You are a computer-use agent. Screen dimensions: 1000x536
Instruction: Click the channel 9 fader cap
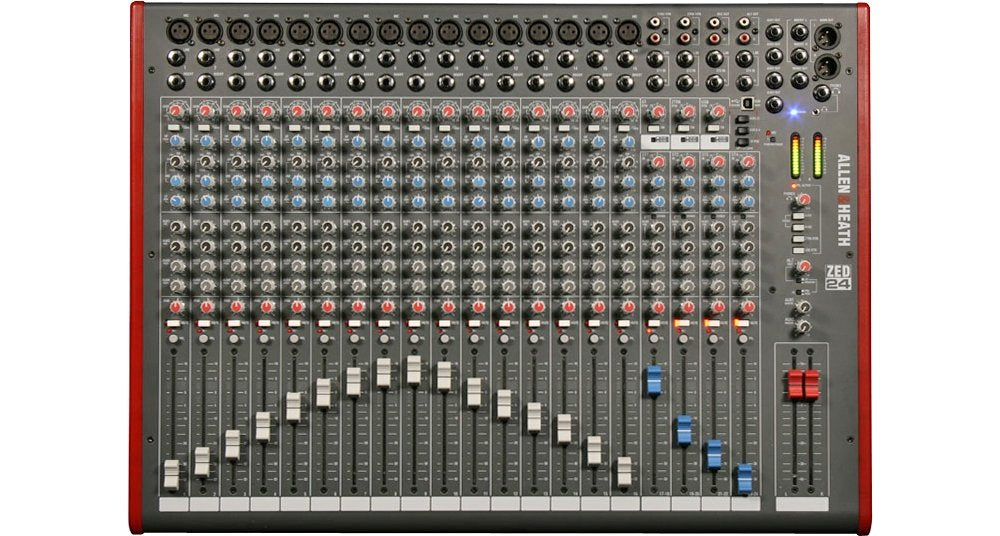coord(414,369)
